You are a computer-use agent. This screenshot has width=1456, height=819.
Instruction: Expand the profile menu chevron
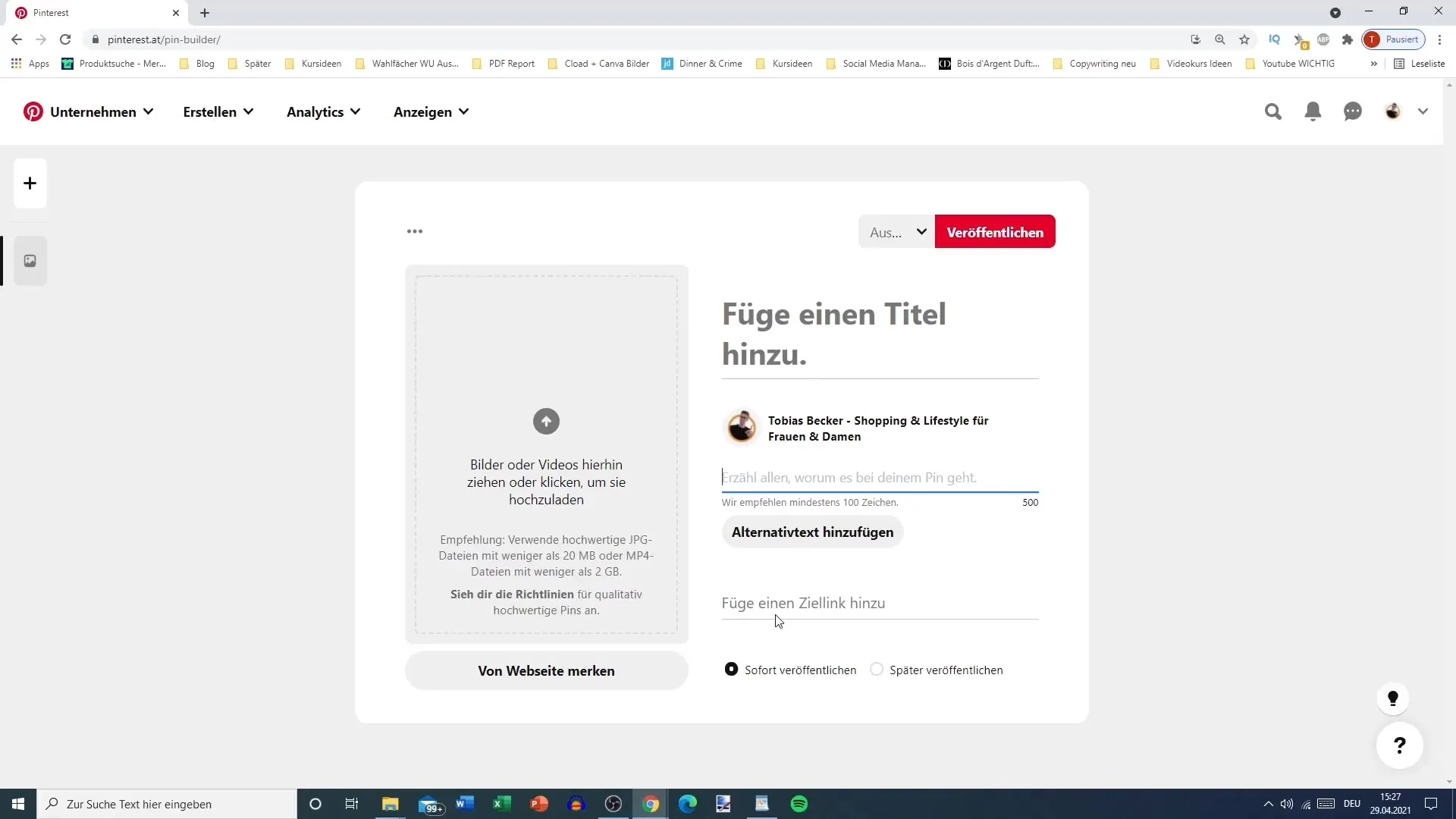(1424, 111)
